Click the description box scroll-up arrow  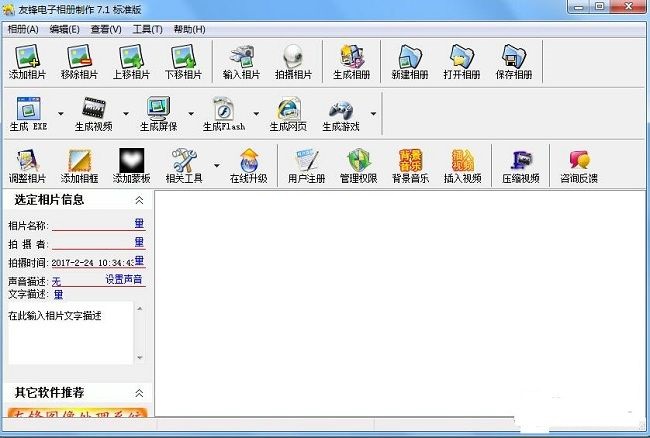(x=140, y=309)
